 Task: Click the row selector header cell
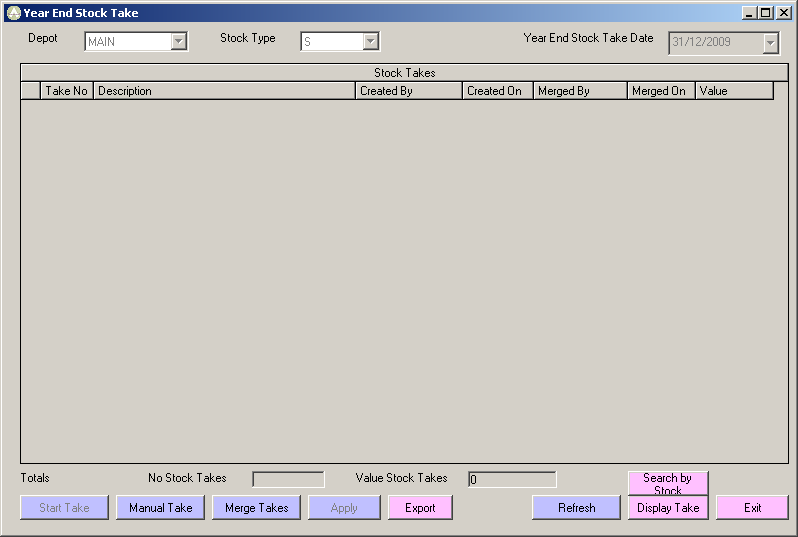point(31,91)
